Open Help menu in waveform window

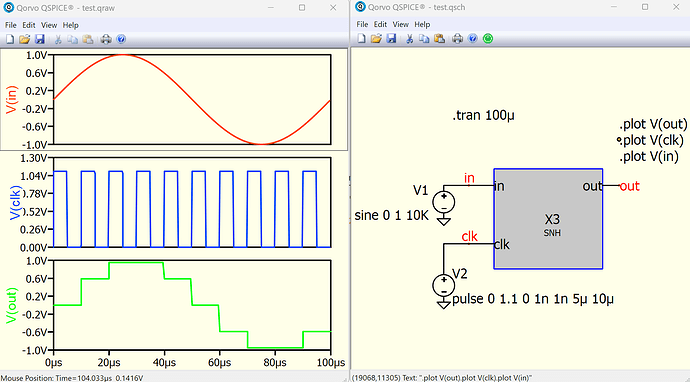point(70,25)
